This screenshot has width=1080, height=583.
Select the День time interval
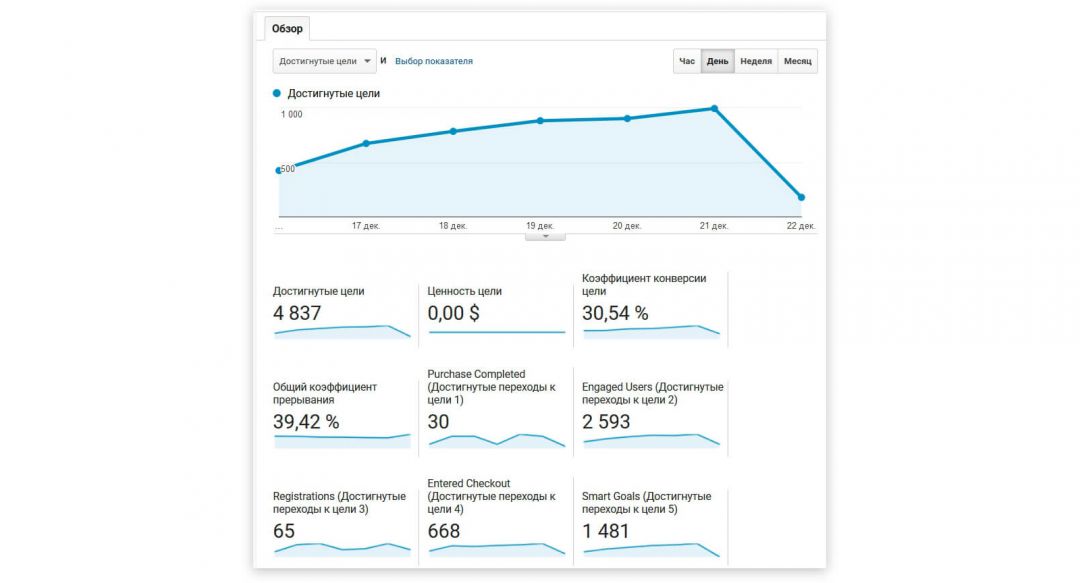pos(718,61)
